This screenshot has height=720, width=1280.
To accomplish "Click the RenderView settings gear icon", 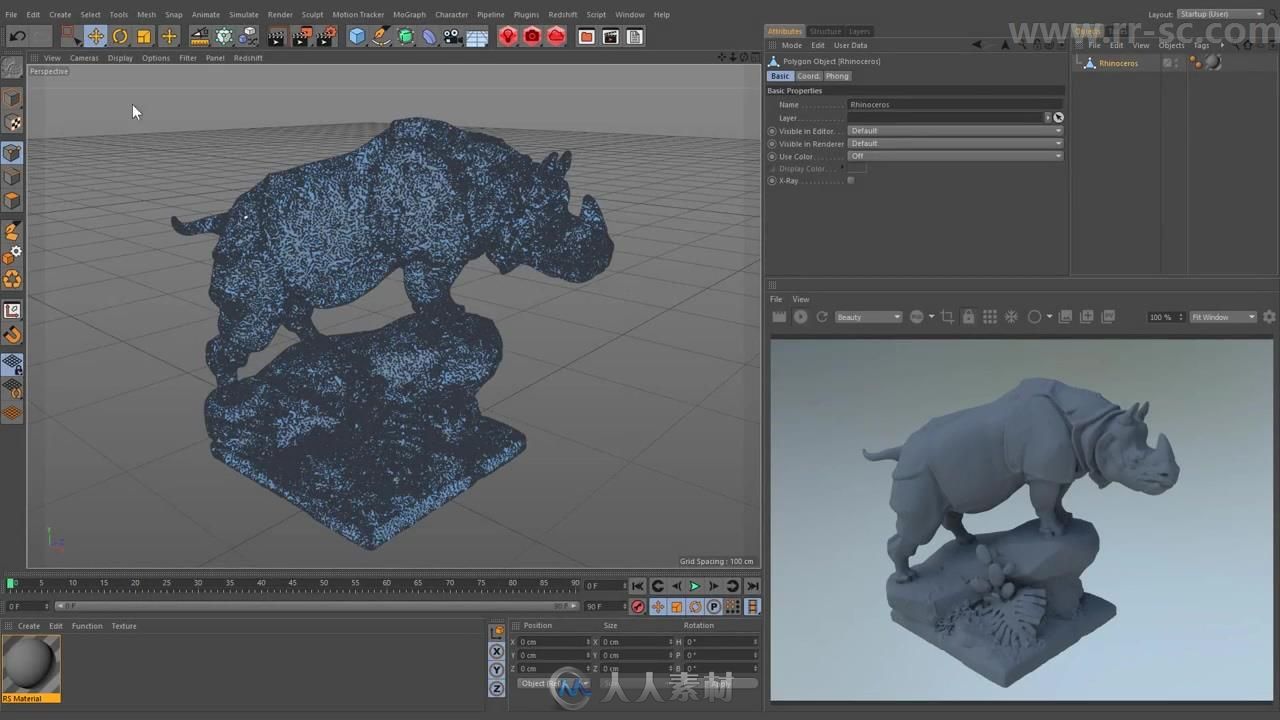I will point(1269,317).
